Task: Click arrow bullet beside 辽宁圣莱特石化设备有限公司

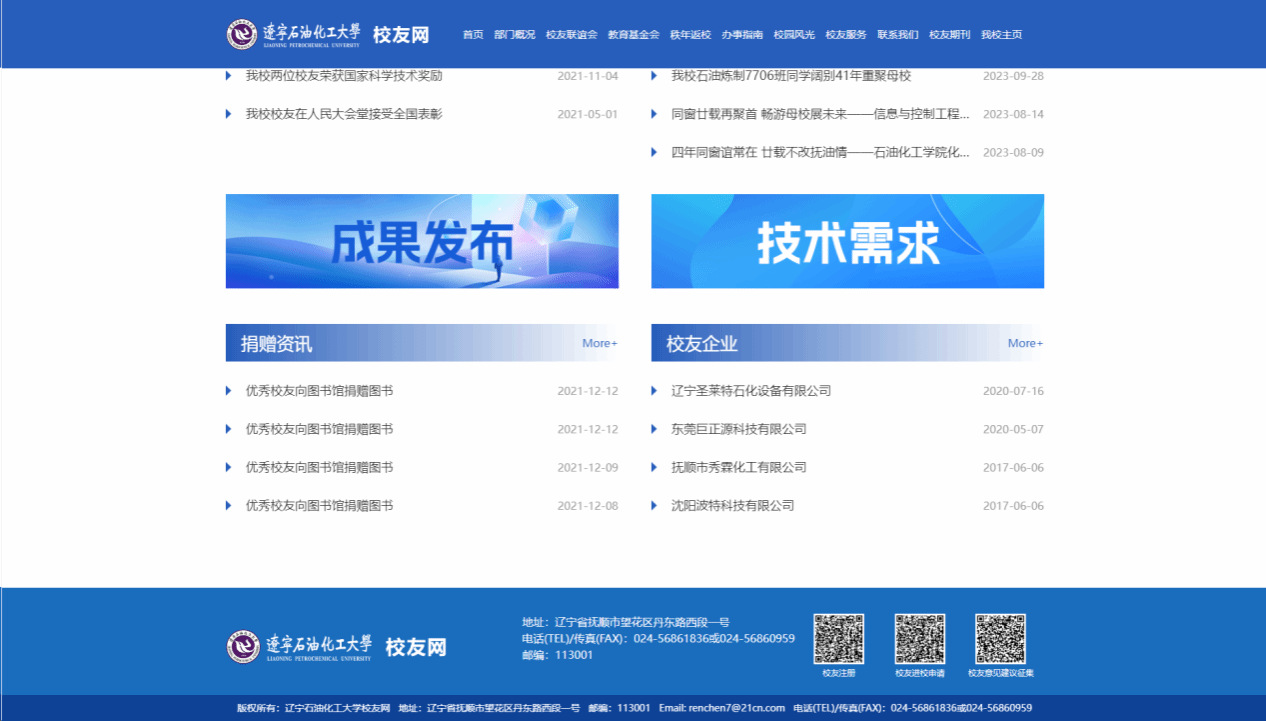Action: [x=654, y=391]
